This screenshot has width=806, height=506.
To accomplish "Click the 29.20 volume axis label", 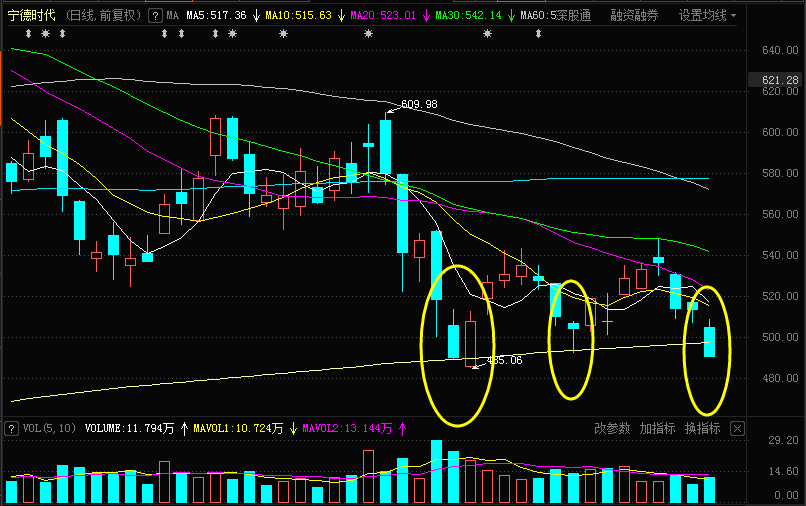I will 783,440.
